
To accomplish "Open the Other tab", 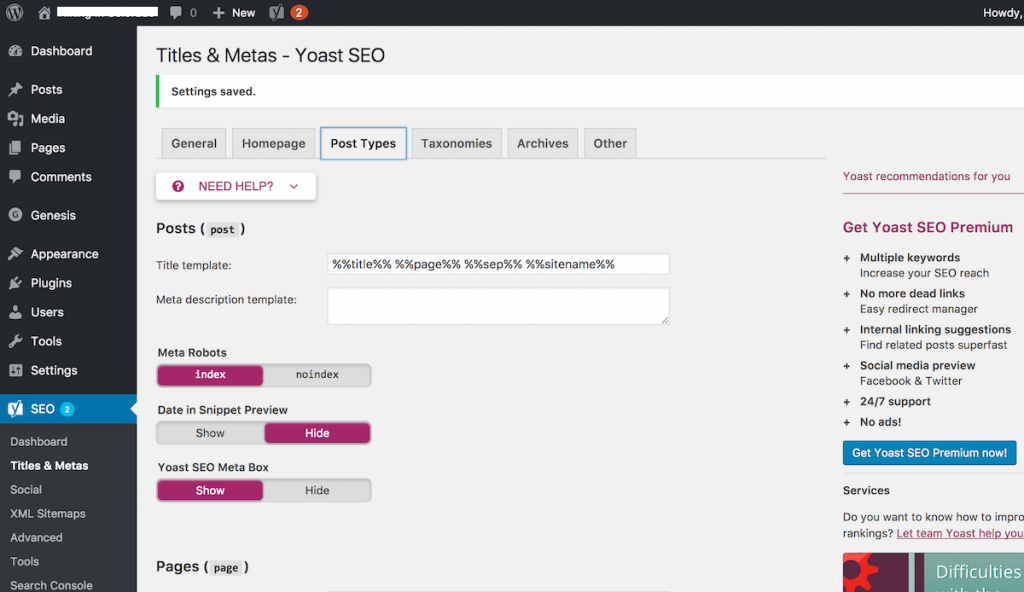I will click(610, 144).
